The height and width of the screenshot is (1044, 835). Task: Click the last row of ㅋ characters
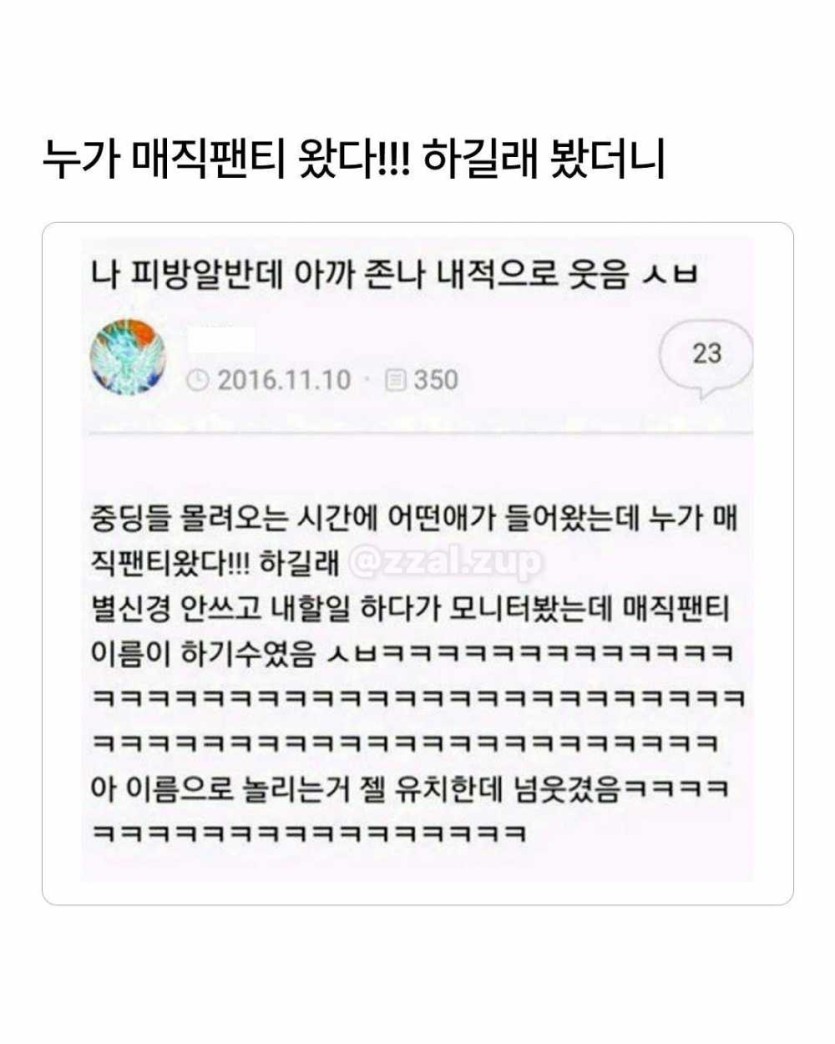coord(309,834)
